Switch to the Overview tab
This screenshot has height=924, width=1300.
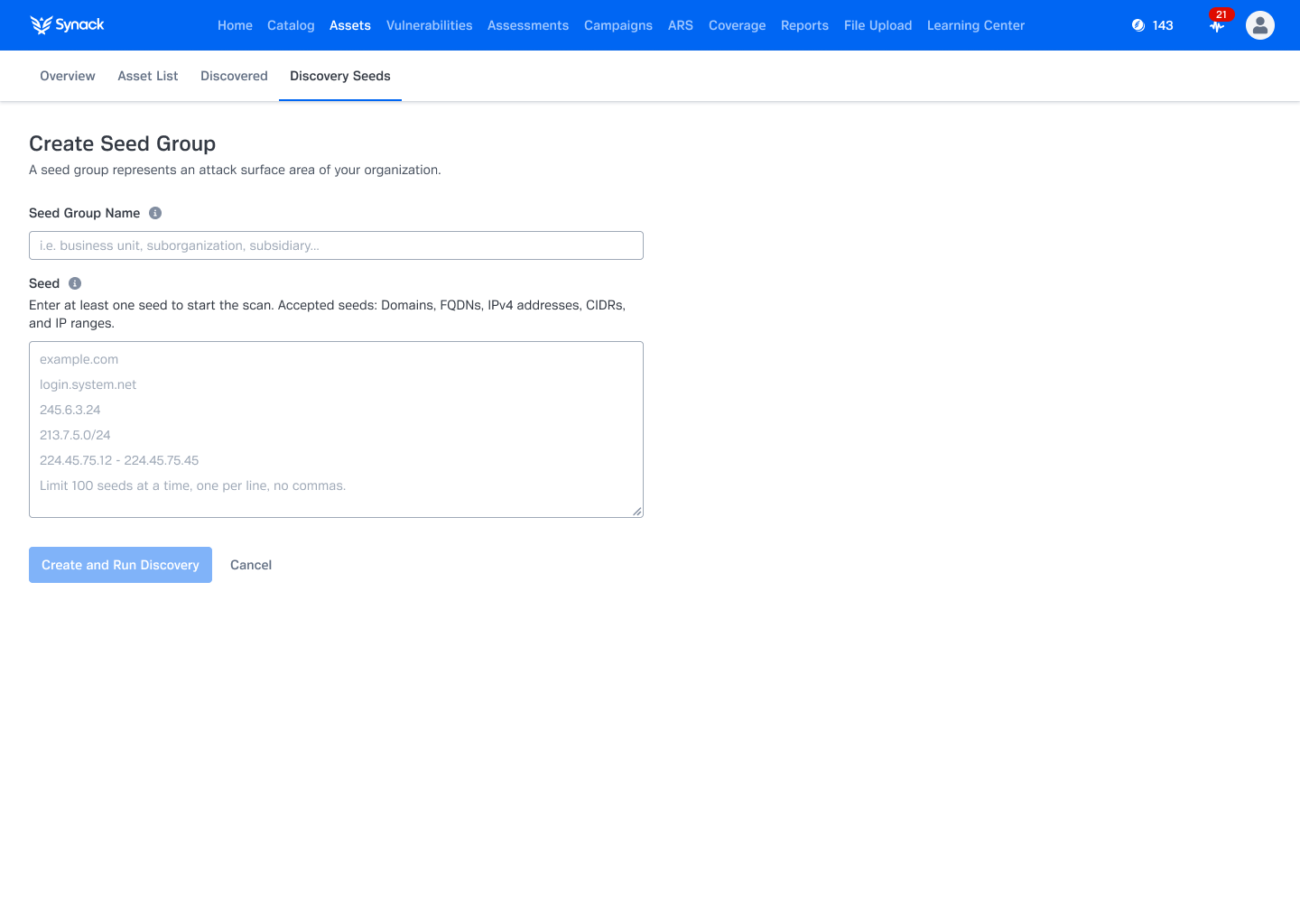[x=68, y=76]
